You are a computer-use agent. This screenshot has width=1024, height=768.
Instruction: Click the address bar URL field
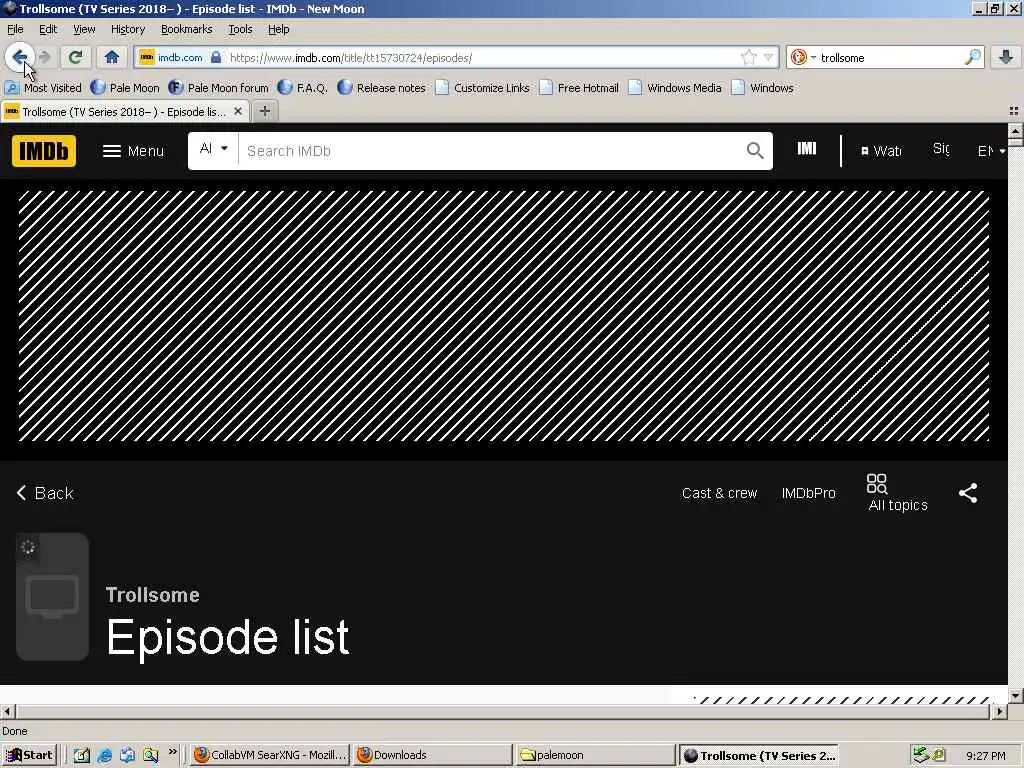click(483, 57)
